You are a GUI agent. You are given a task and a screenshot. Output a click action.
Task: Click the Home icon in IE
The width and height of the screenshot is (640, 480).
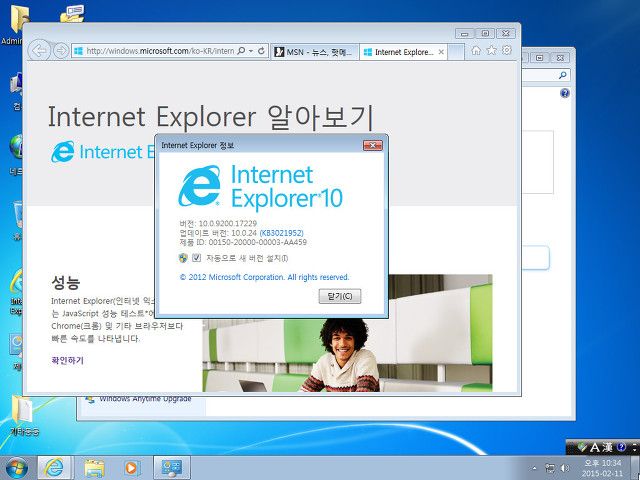tap(476, 50)
